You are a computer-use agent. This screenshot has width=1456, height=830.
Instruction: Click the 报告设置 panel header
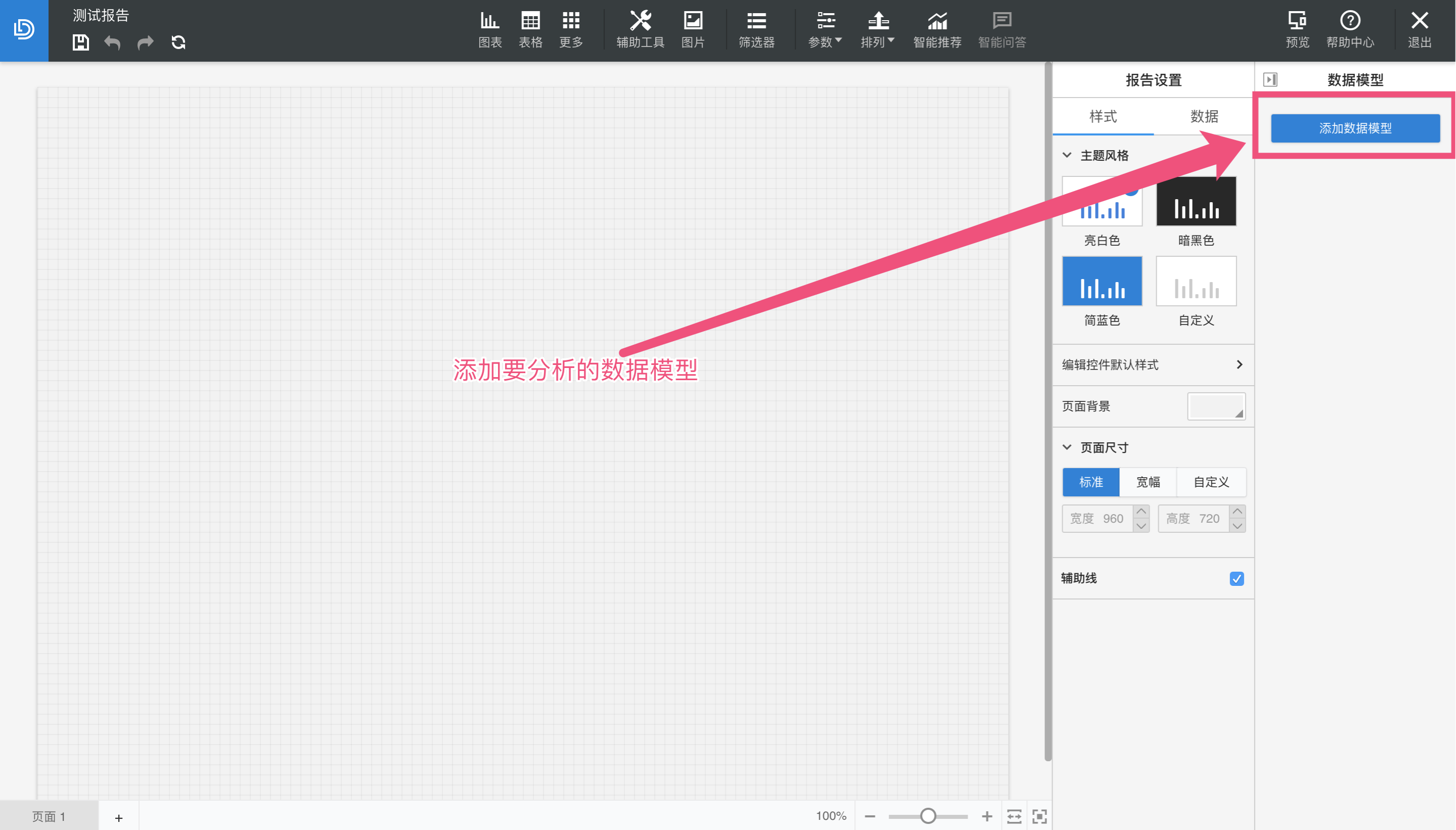coord(1153,80)
